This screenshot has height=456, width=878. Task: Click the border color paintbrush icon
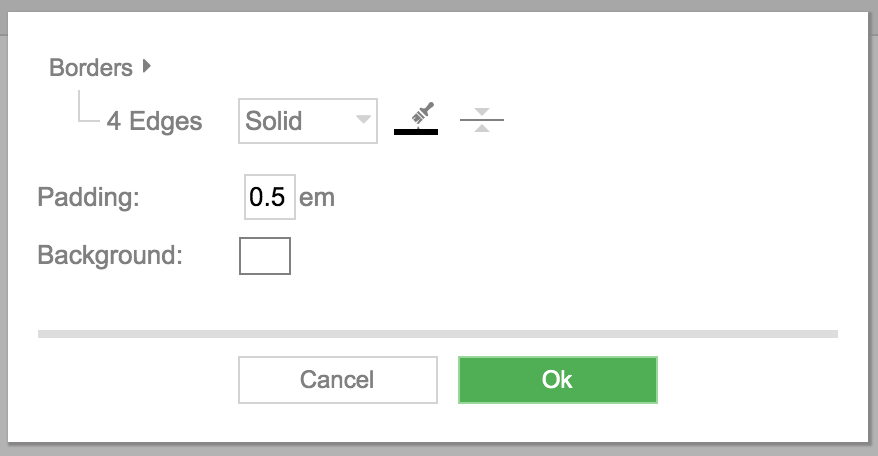pos(423,113)
